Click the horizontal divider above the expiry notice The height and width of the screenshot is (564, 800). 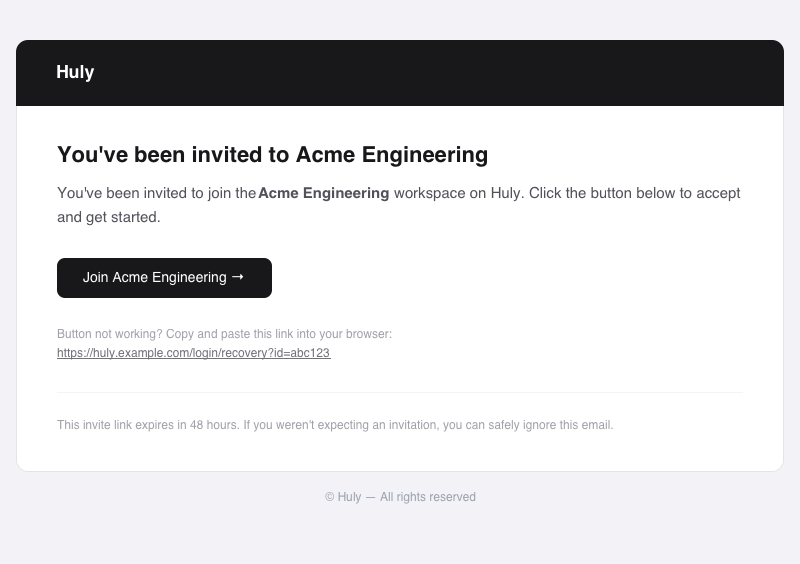[400, 392]
